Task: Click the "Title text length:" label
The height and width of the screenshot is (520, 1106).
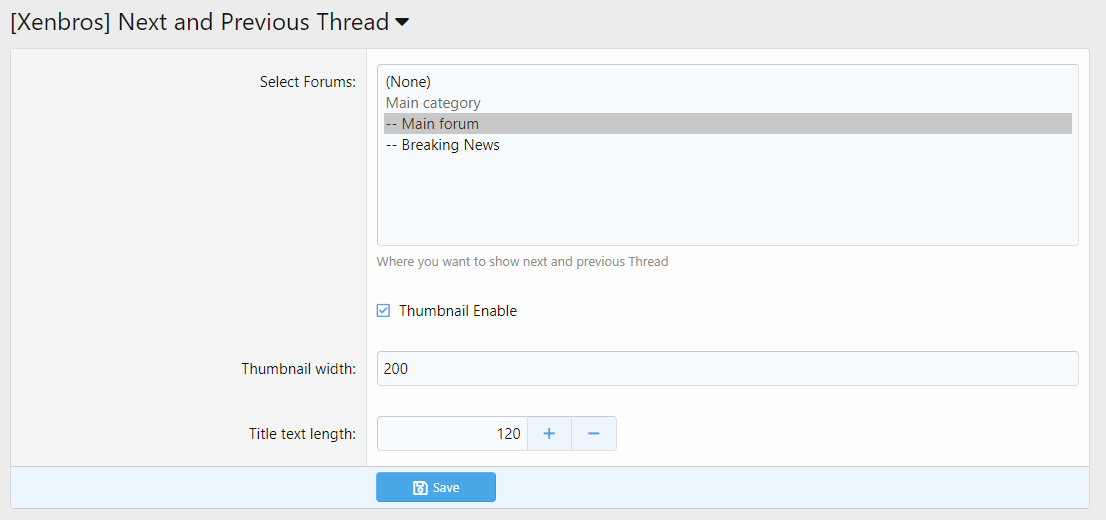Action: click(x=302, y=434)
